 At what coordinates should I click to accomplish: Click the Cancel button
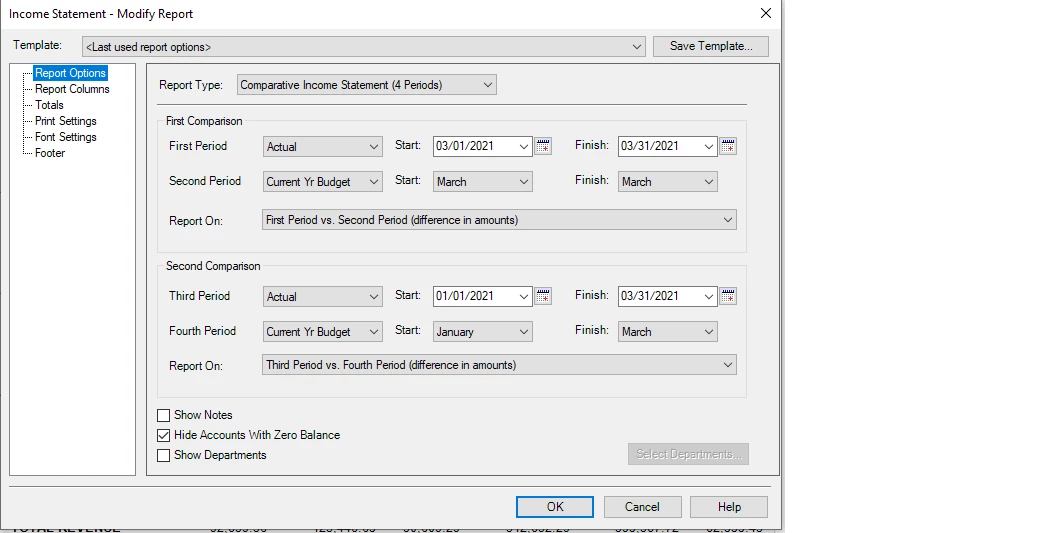pyautogui.click(x=642, y=507)
